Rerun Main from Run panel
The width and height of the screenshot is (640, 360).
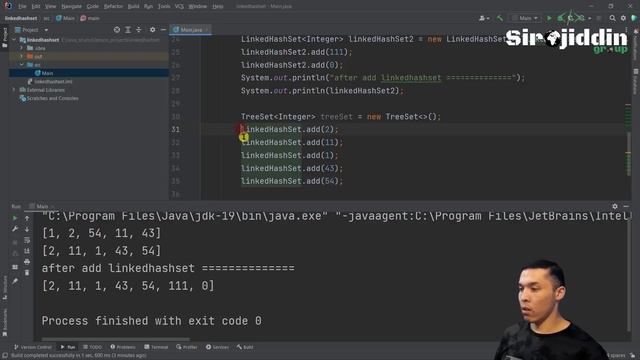tap(15, 218)
